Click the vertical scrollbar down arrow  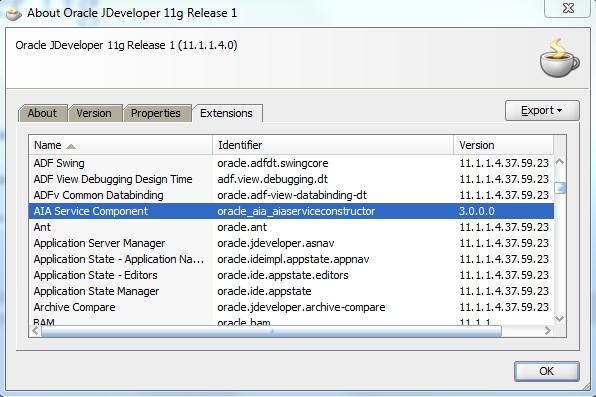tap(560, 319)
